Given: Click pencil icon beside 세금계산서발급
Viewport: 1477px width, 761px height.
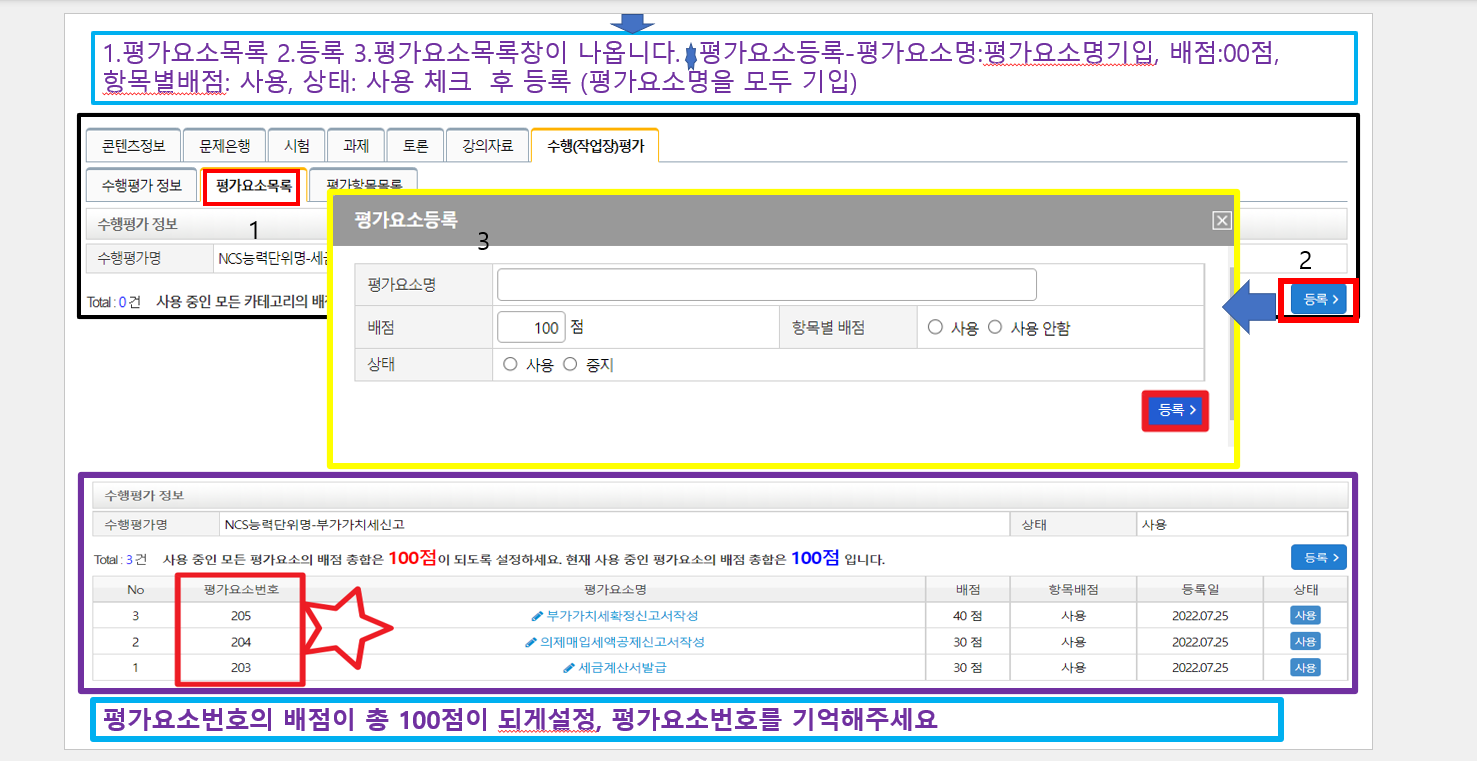Looking at the screenshot, I should click(x=570, y=668).
